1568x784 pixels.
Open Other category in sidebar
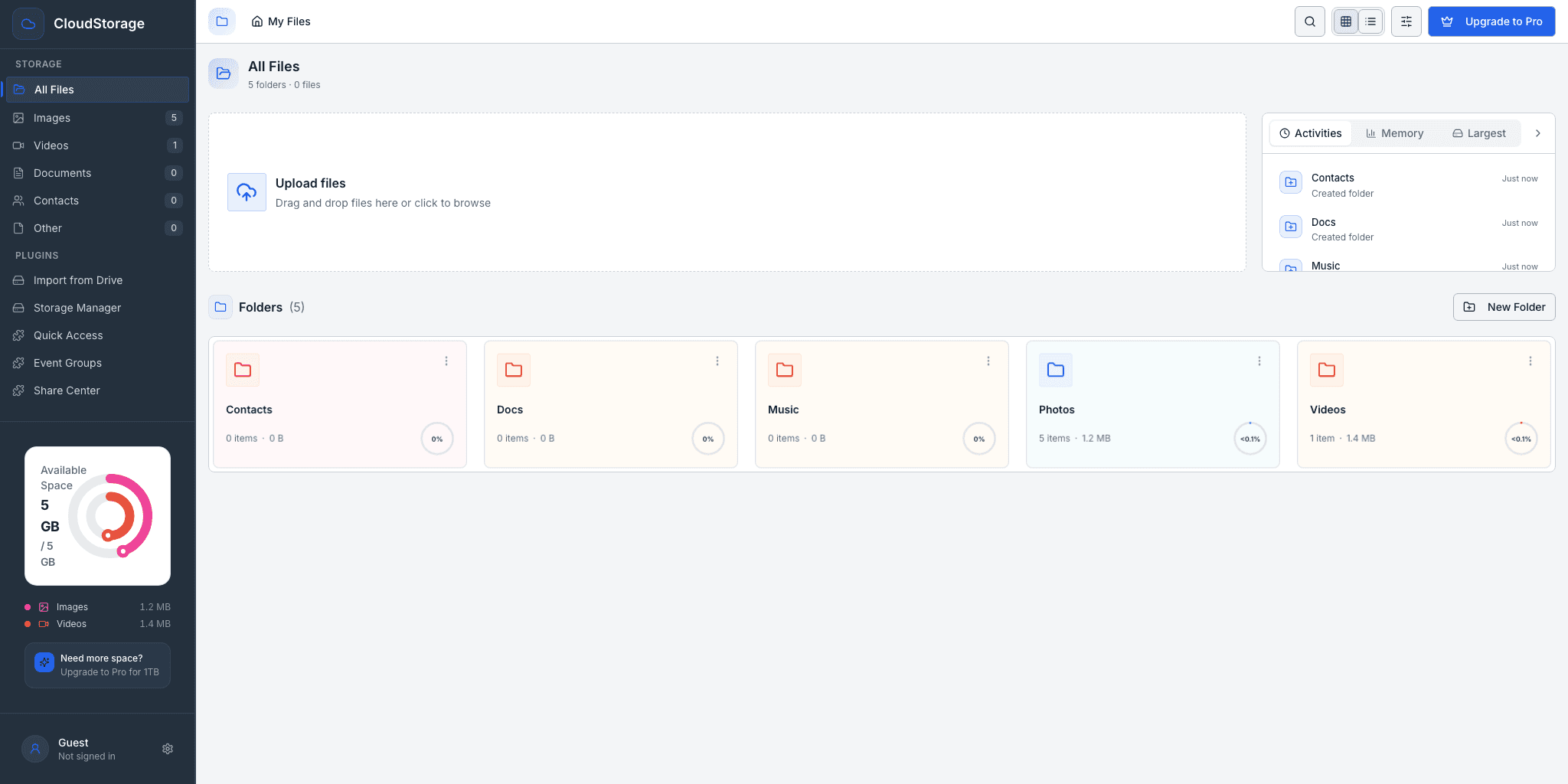pos(97,228)
